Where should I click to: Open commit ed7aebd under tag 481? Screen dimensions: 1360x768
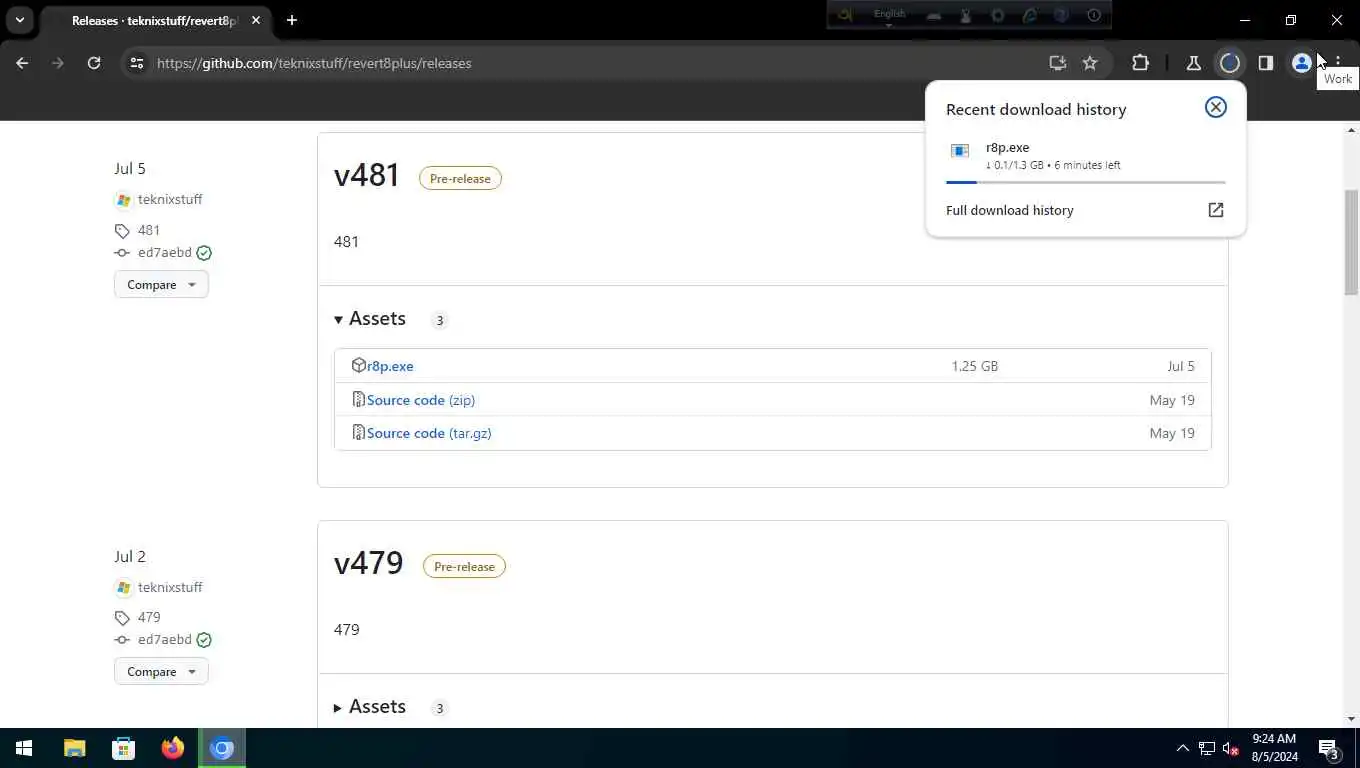point(165,252)
